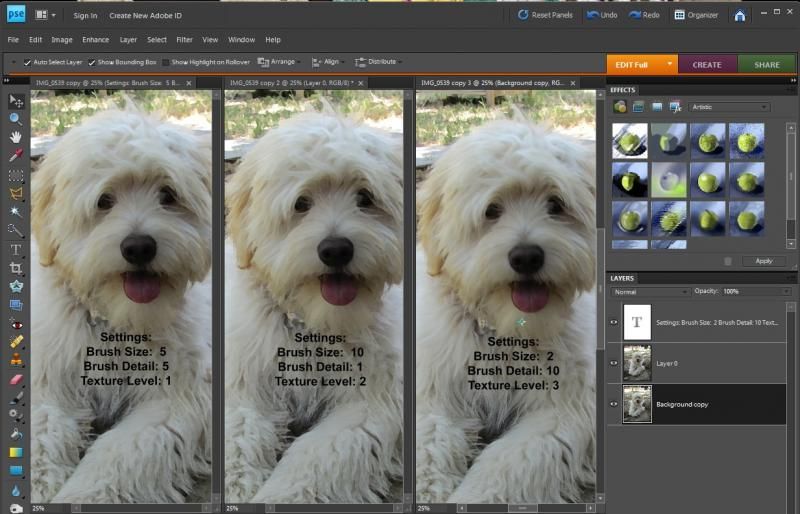The width and height of the screenshot is (800, 514).
Task: Open the Artistic effects category dropdown
Action: click(x=730, y=107)
